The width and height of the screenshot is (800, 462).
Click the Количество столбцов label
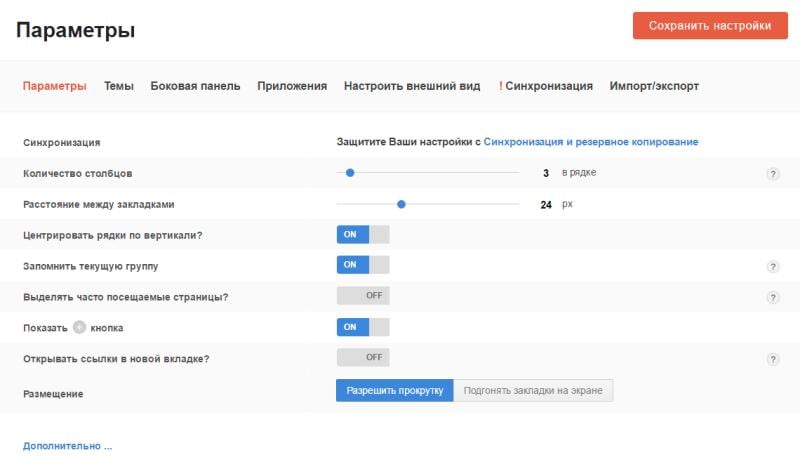[x=78, y=173]
